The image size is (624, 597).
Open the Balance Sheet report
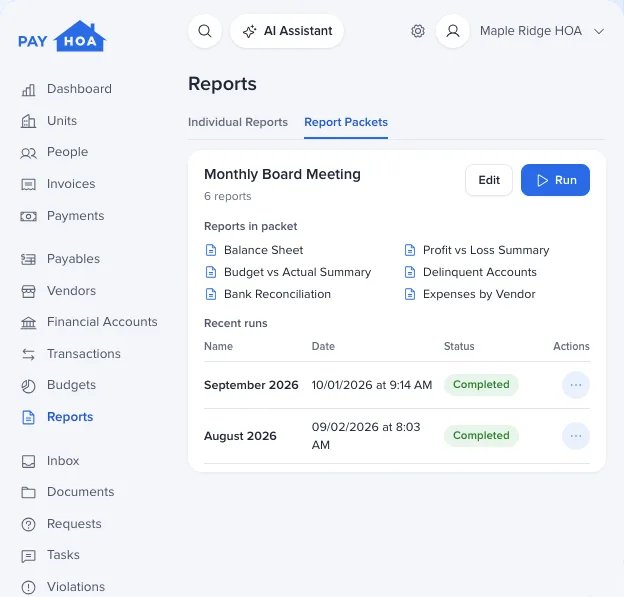[263, 250]
